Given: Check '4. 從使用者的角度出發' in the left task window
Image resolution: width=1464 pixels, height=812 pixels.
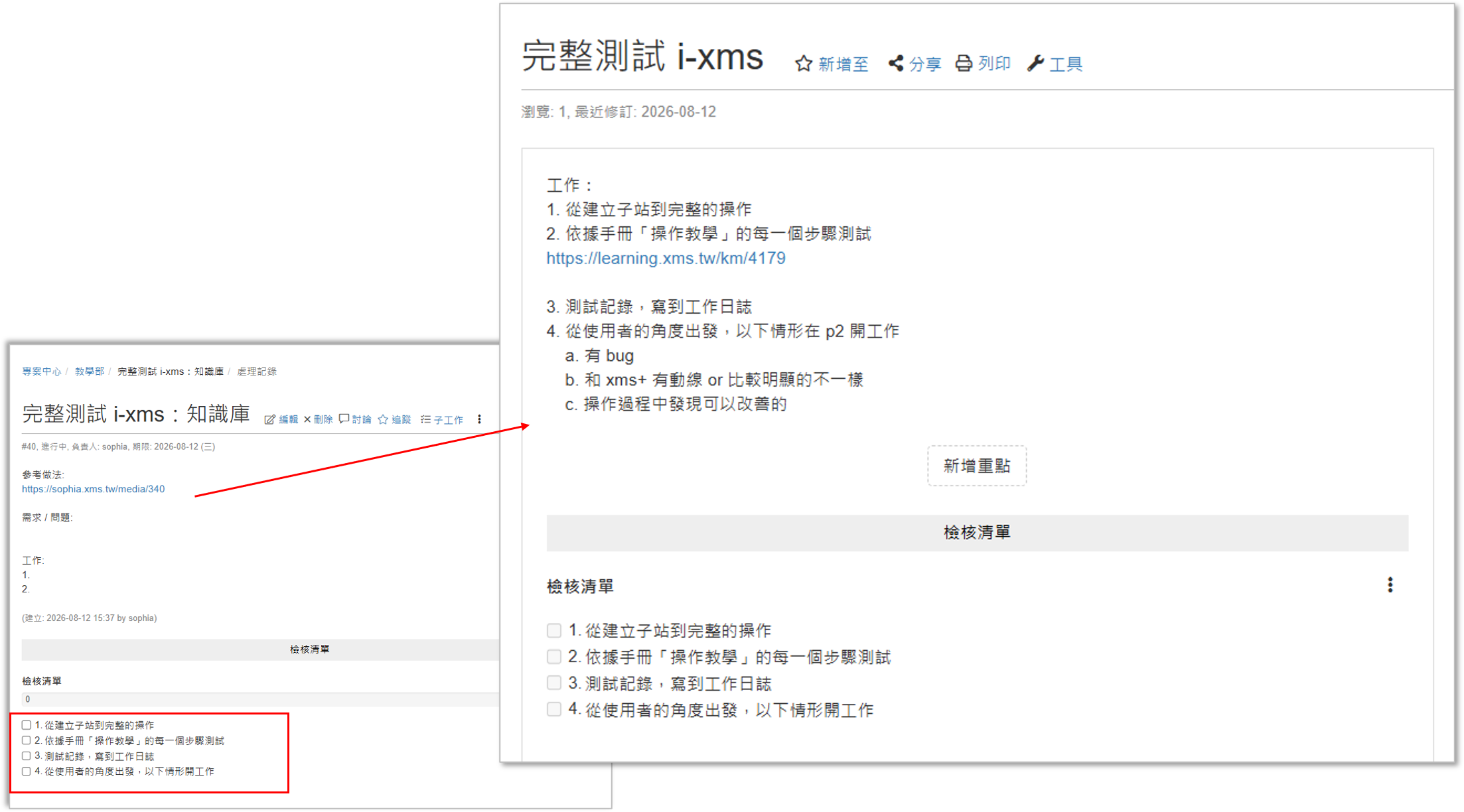Looking at the screenshot, I should point(27,771).
